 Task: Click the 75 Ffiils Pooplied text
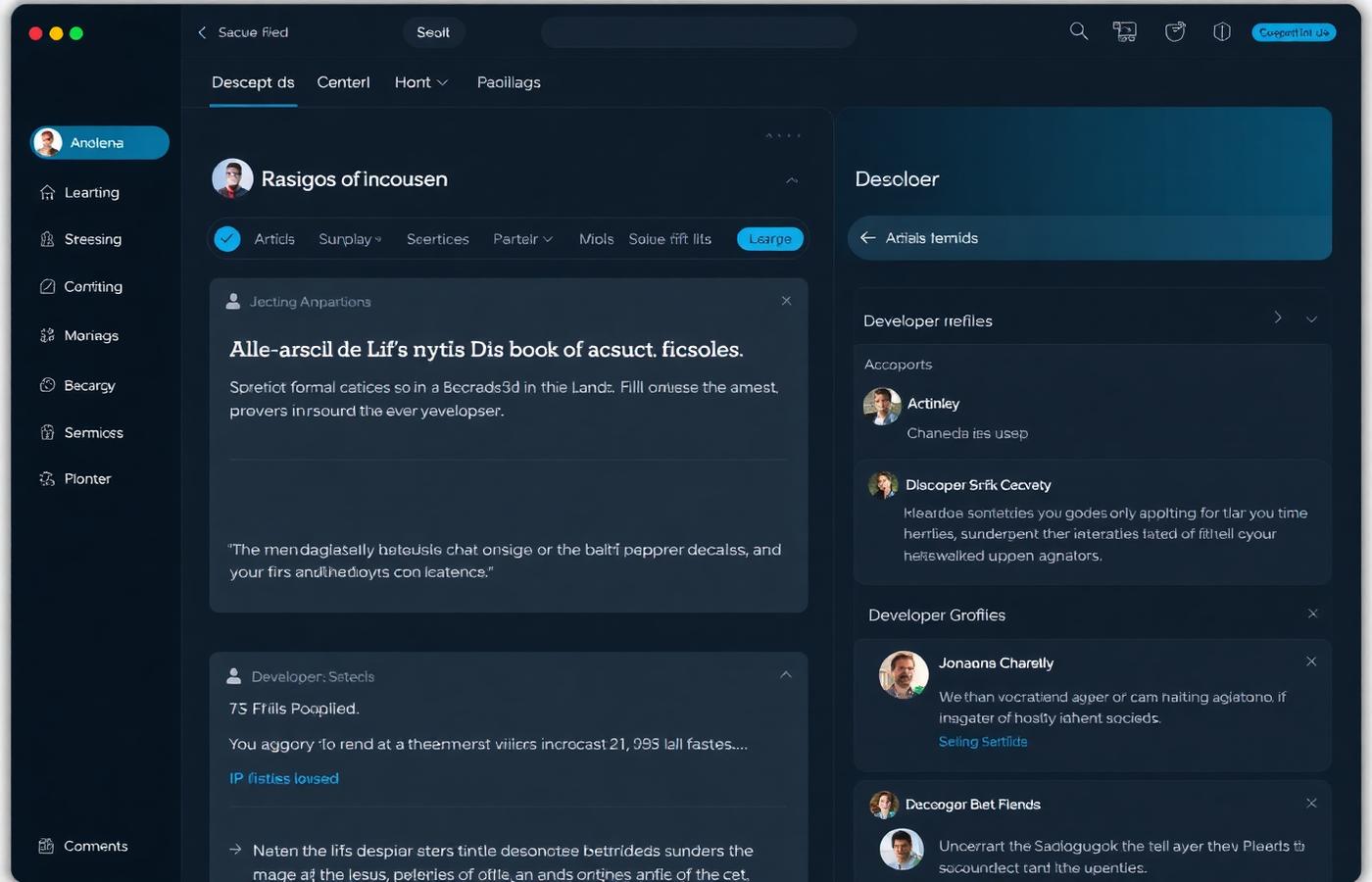click(x=294, y=709)
